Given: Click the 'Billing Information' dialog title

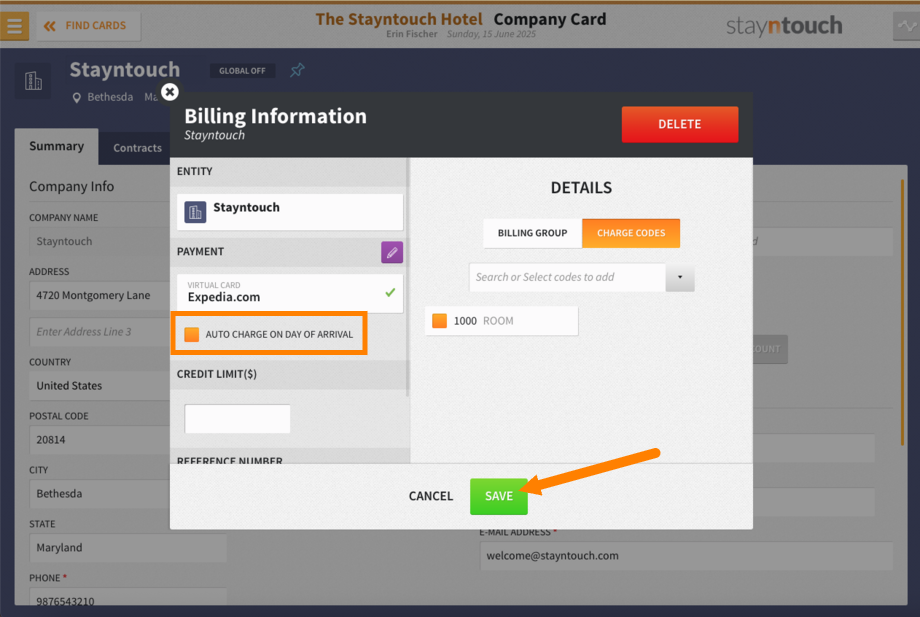Looking at the screenshot, I should [x=275, y=116].
